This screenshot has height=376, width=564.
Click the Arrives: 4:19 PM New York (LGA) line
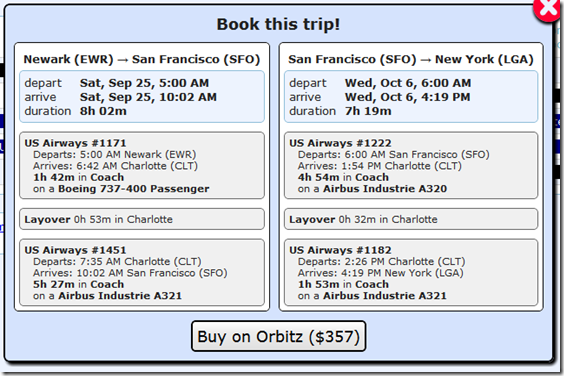(381, 273)
